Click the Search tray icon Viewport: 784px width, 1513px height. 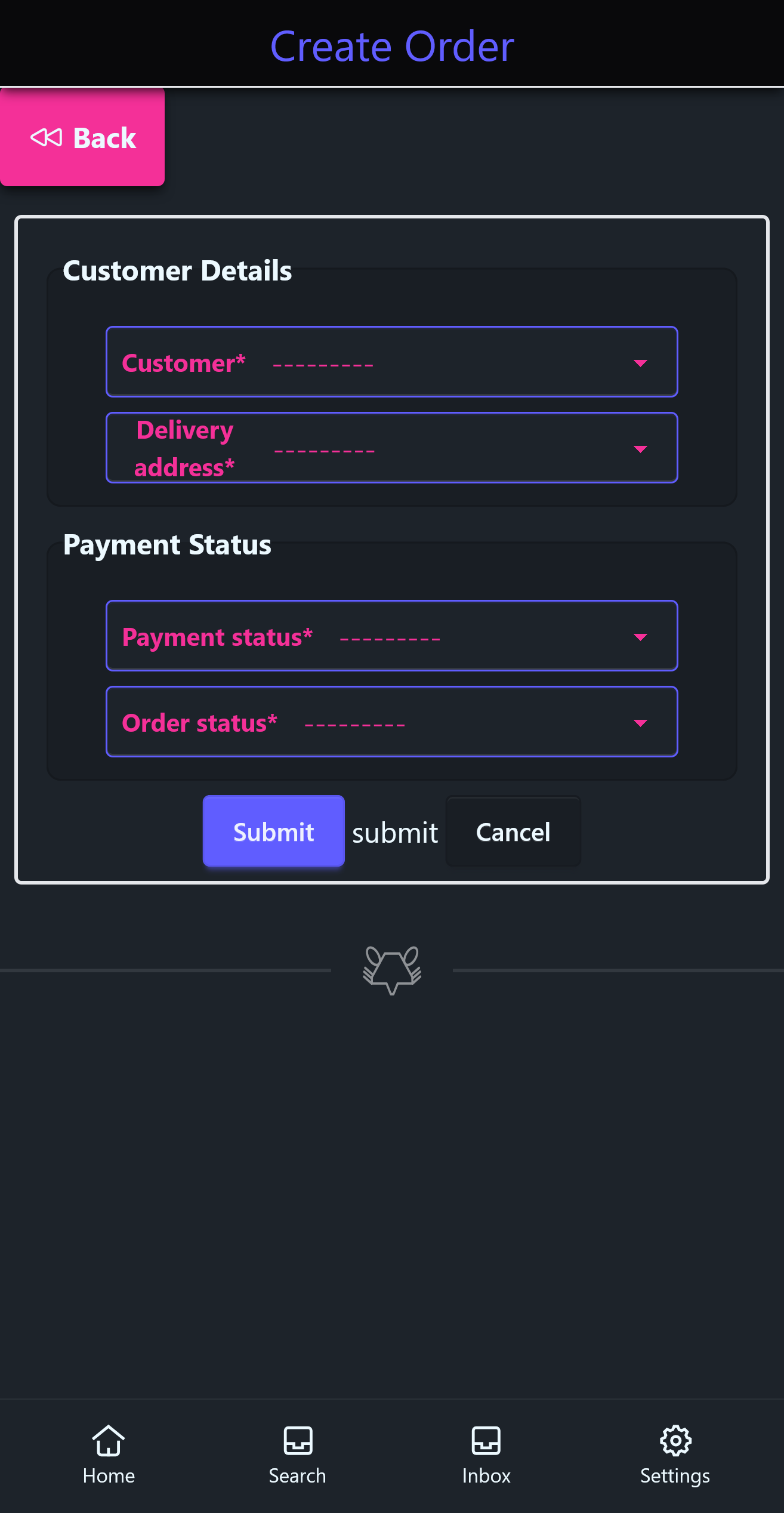298,1441
